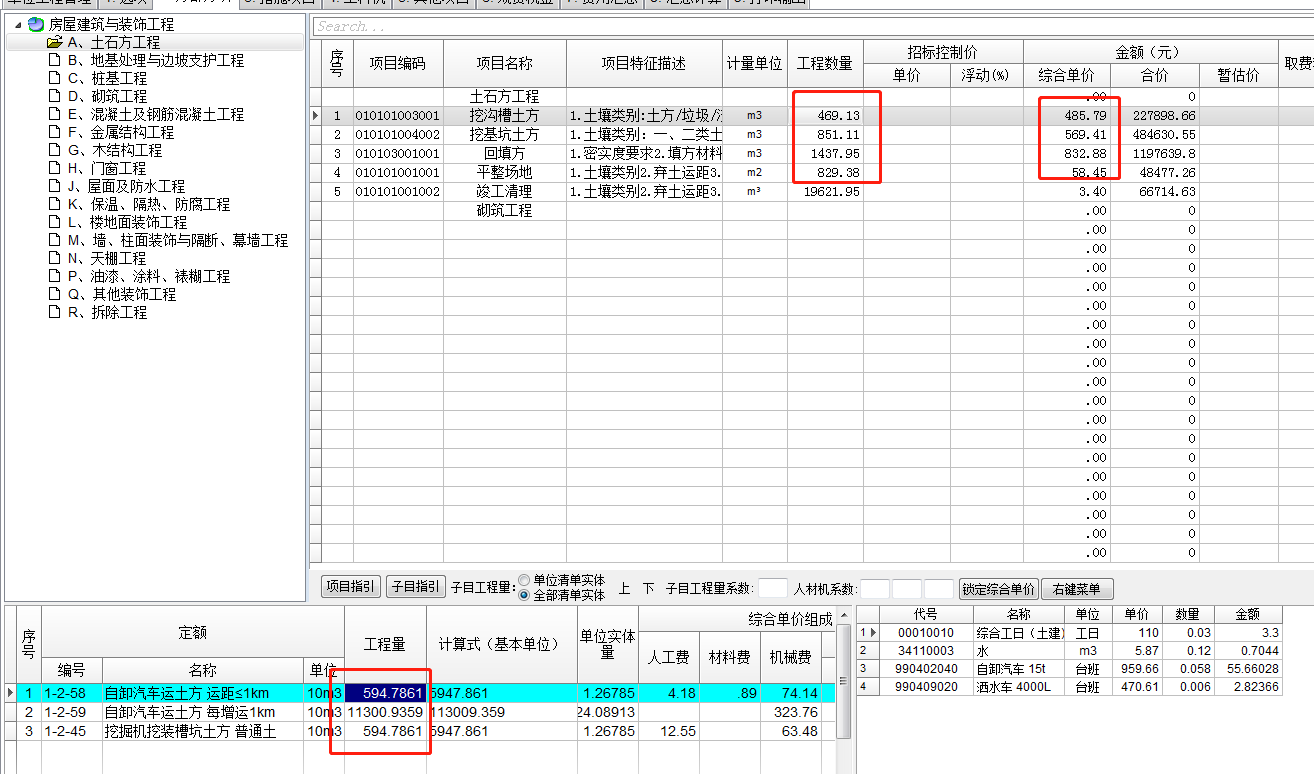
Task: Click the 项目编码 column header
Action: pos(397,64)
